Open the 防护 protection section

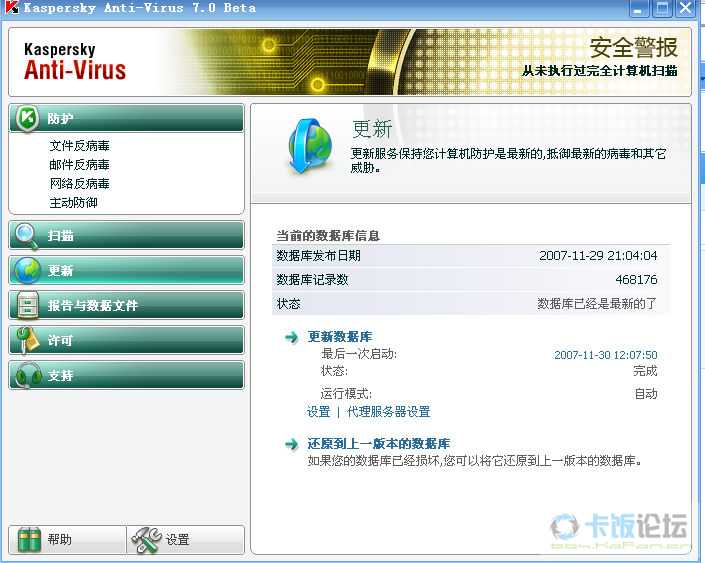coord(126,118)
